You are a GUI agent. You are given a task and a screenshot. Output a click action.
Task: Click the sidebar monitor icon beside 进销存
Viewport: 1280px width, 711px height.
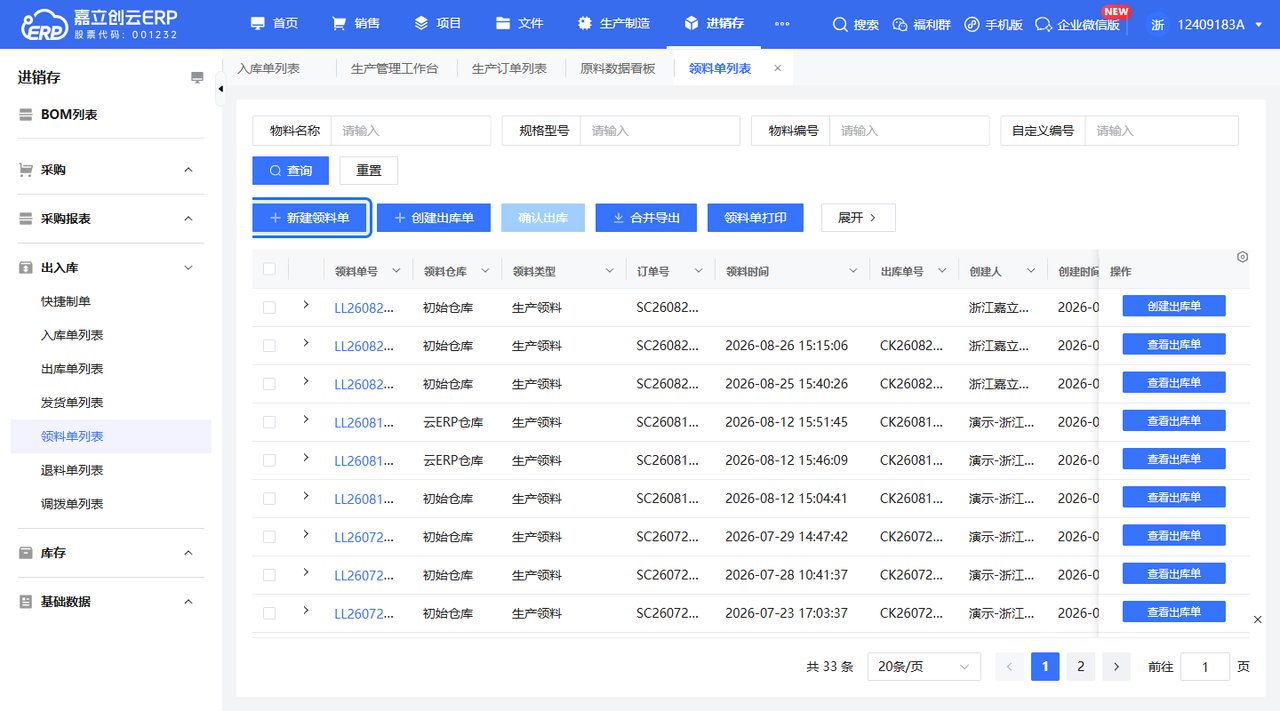click(x=197, y=78)
